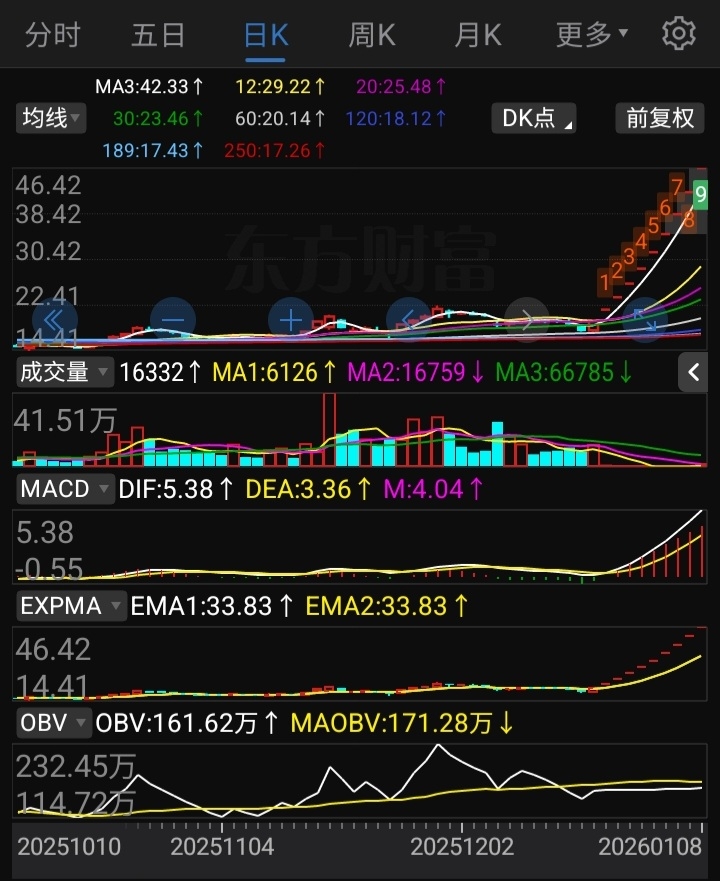Open the 更多 periods dropdown

[x=591, y=35]
